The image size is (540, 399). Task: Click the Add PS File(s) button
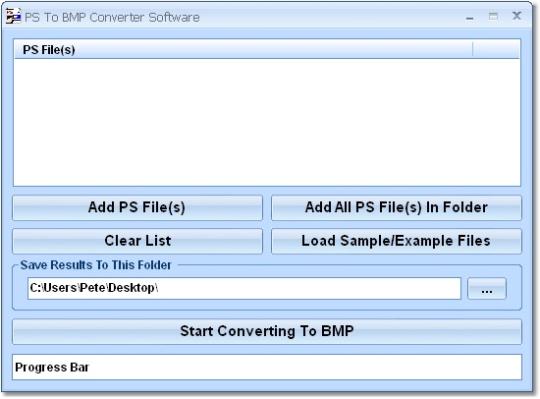tap(137, 208)
